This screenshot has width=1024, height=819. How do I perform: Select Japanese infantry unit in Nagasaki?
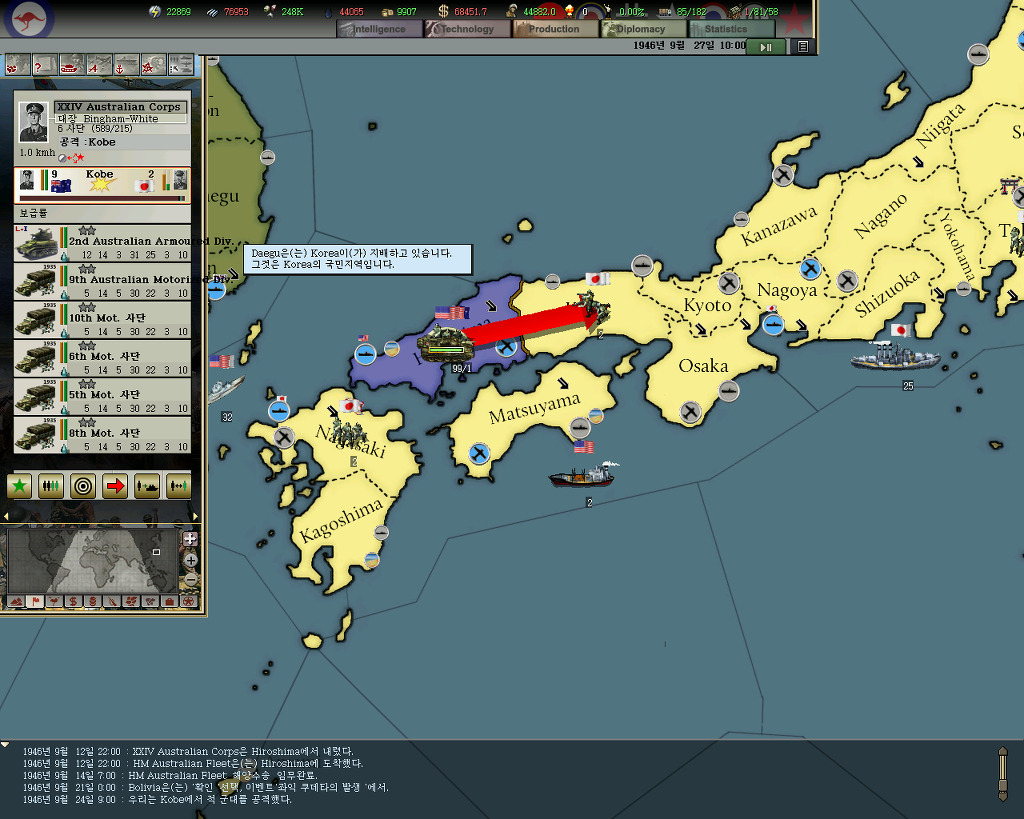click(347, 431)
